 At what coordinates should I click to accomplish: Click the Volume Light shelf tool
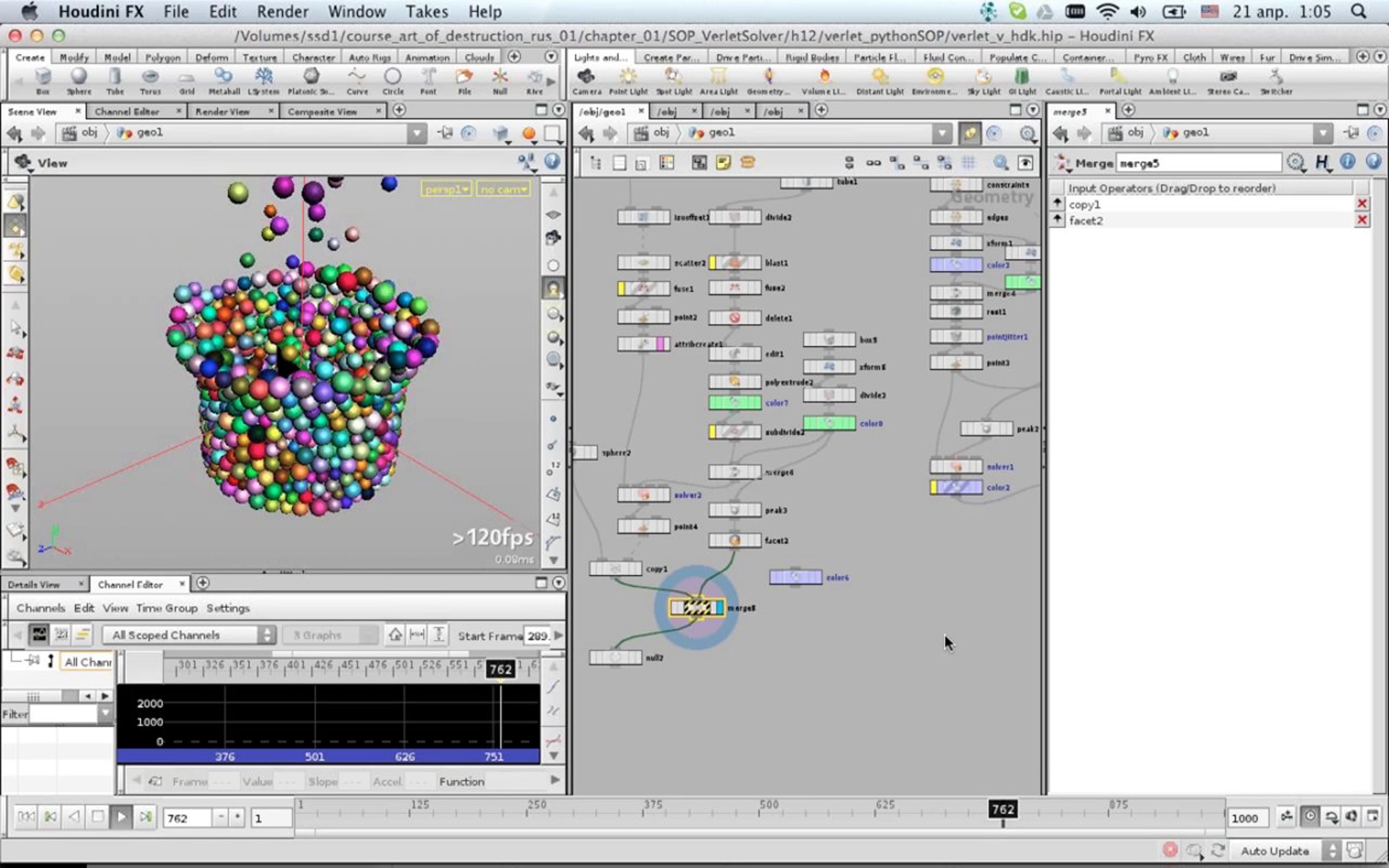click(x=824, y=80)
